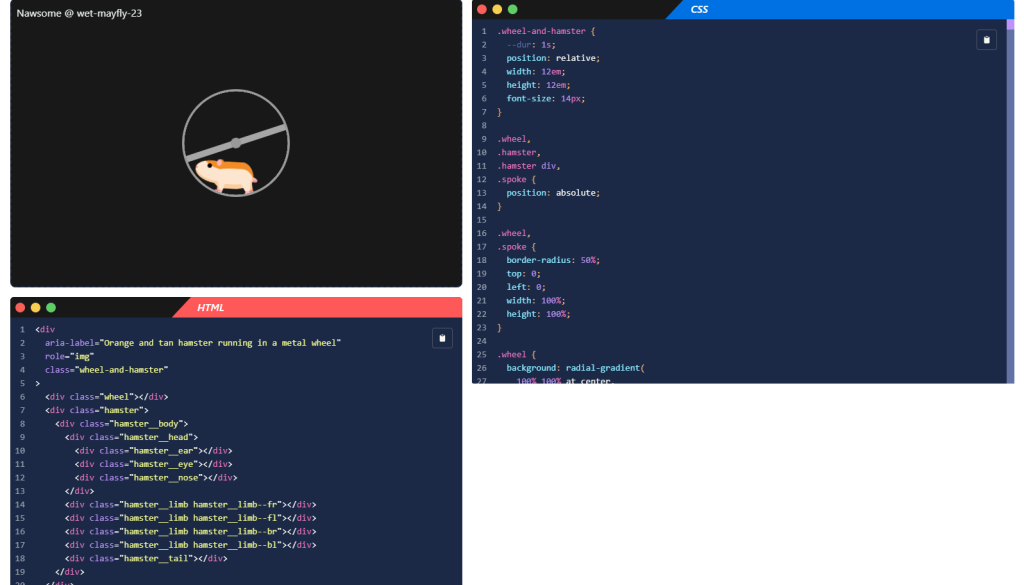Image resolution: width=1024 pixels, height=585 pixels.
Task: Click the yellow dot on the CSS window
Action: (497, 9)
